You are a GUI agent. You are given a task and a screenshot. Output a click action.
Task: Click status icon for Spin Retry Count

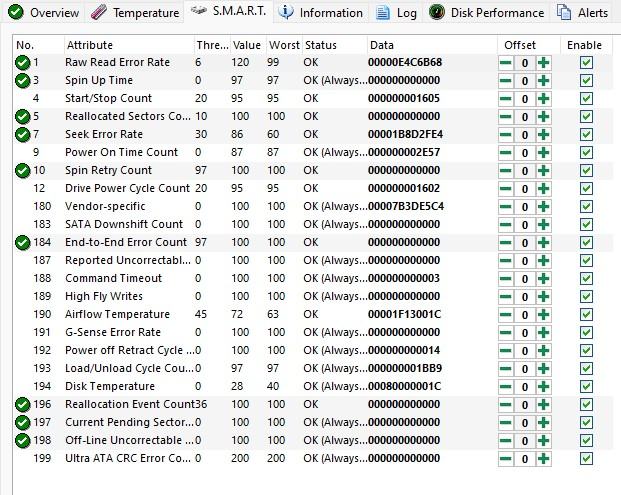(23, 170)
